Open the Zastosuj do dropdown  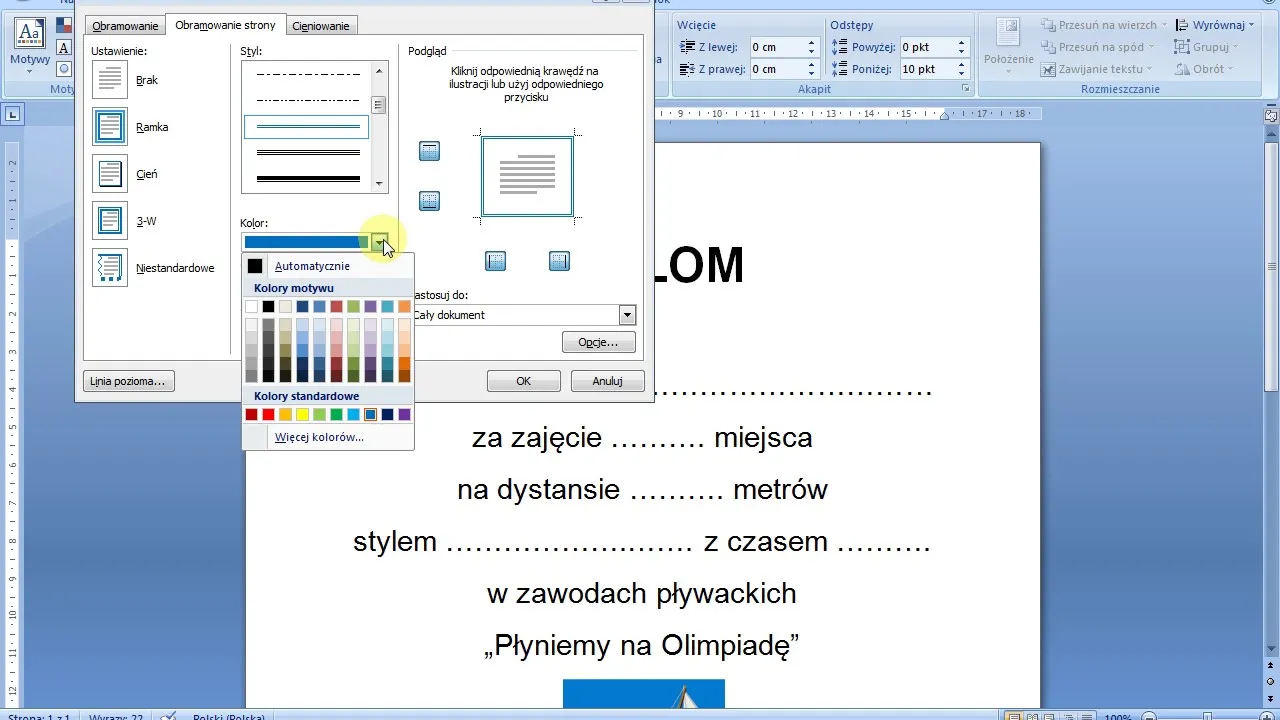[x=627, y=315]
